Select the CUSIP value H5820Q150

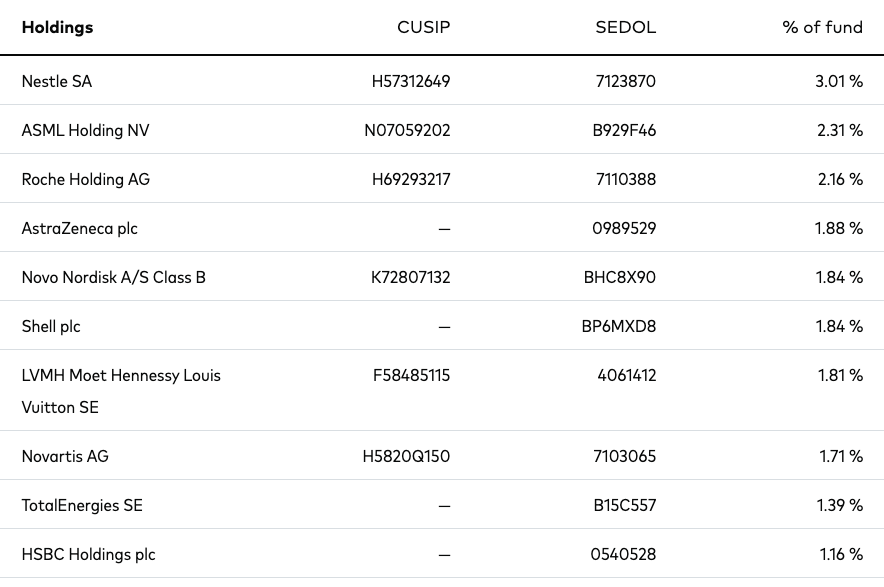[406, 456]
